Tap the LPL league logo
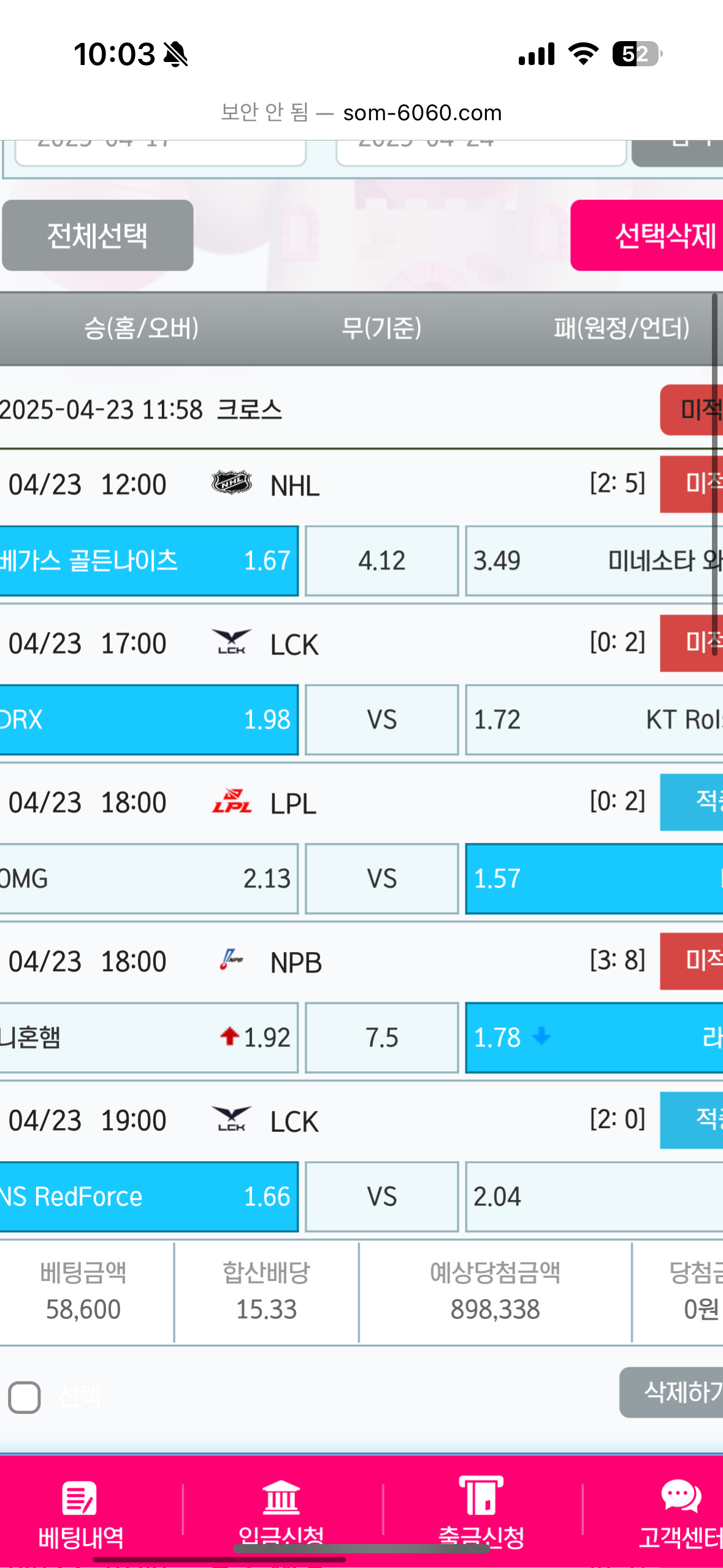The width and height of the screenshot is (723, 1568). [x=231, y=801]
